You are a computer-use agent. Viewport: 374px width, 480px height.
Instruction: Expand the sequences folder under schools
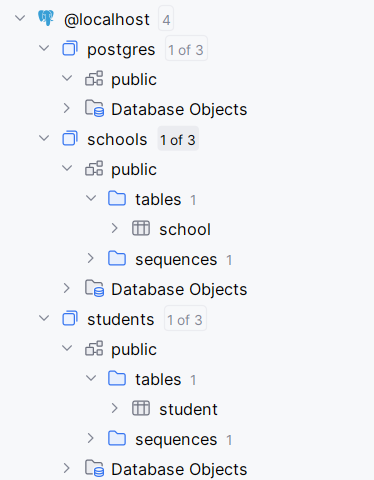(91, 258)
